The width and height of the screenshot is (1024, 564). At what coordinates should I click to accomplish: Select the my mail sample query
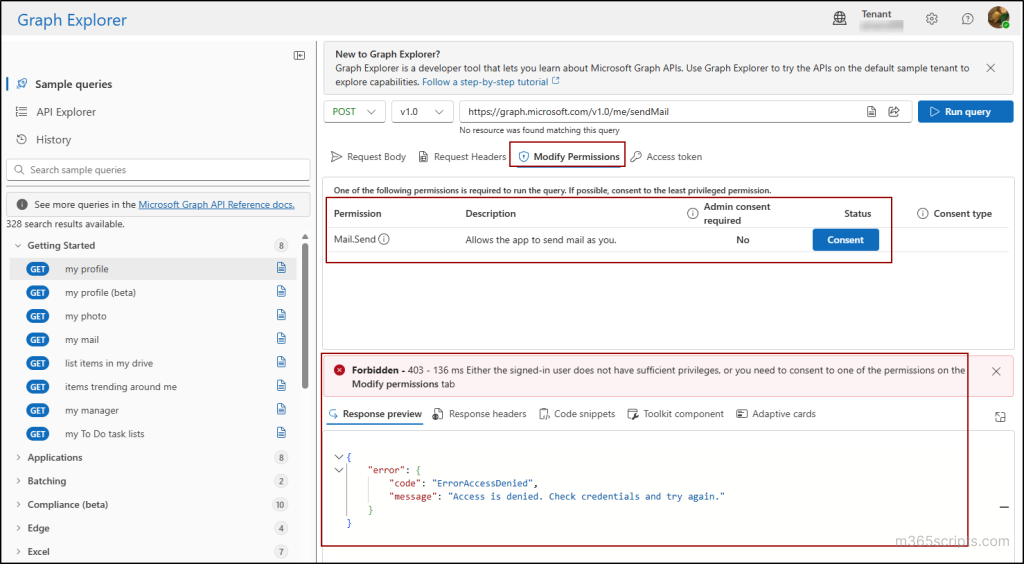[153, 339]
